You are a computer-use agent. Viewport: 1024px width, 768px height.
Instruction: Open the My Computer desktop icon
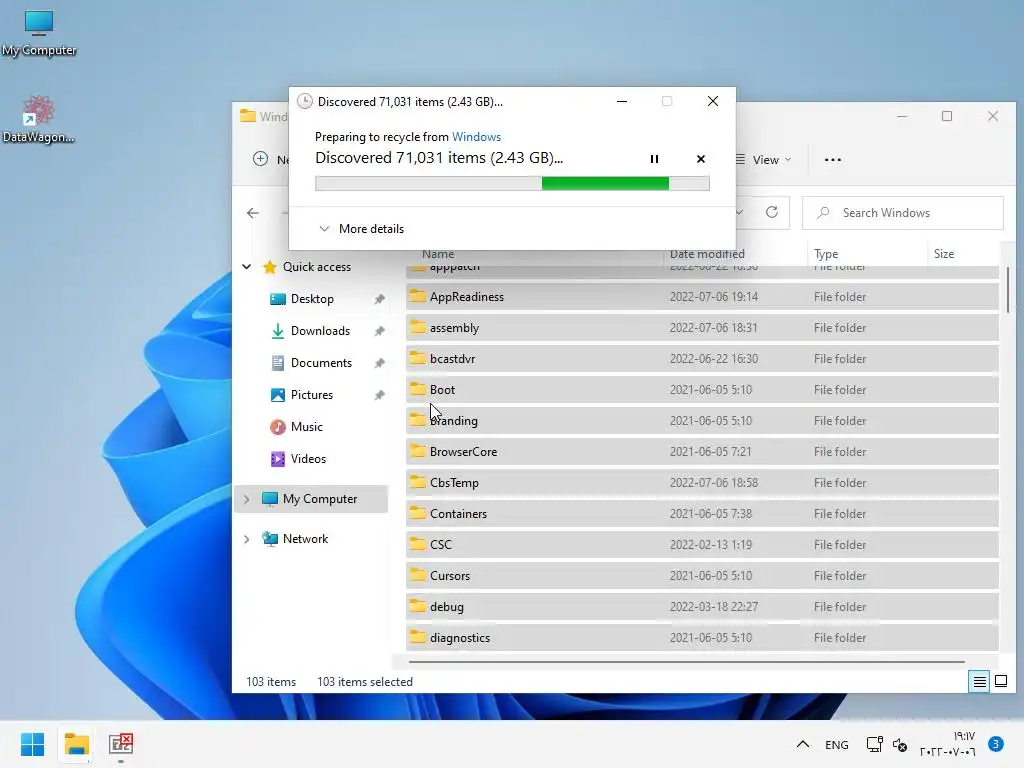[x=39, y=33]
